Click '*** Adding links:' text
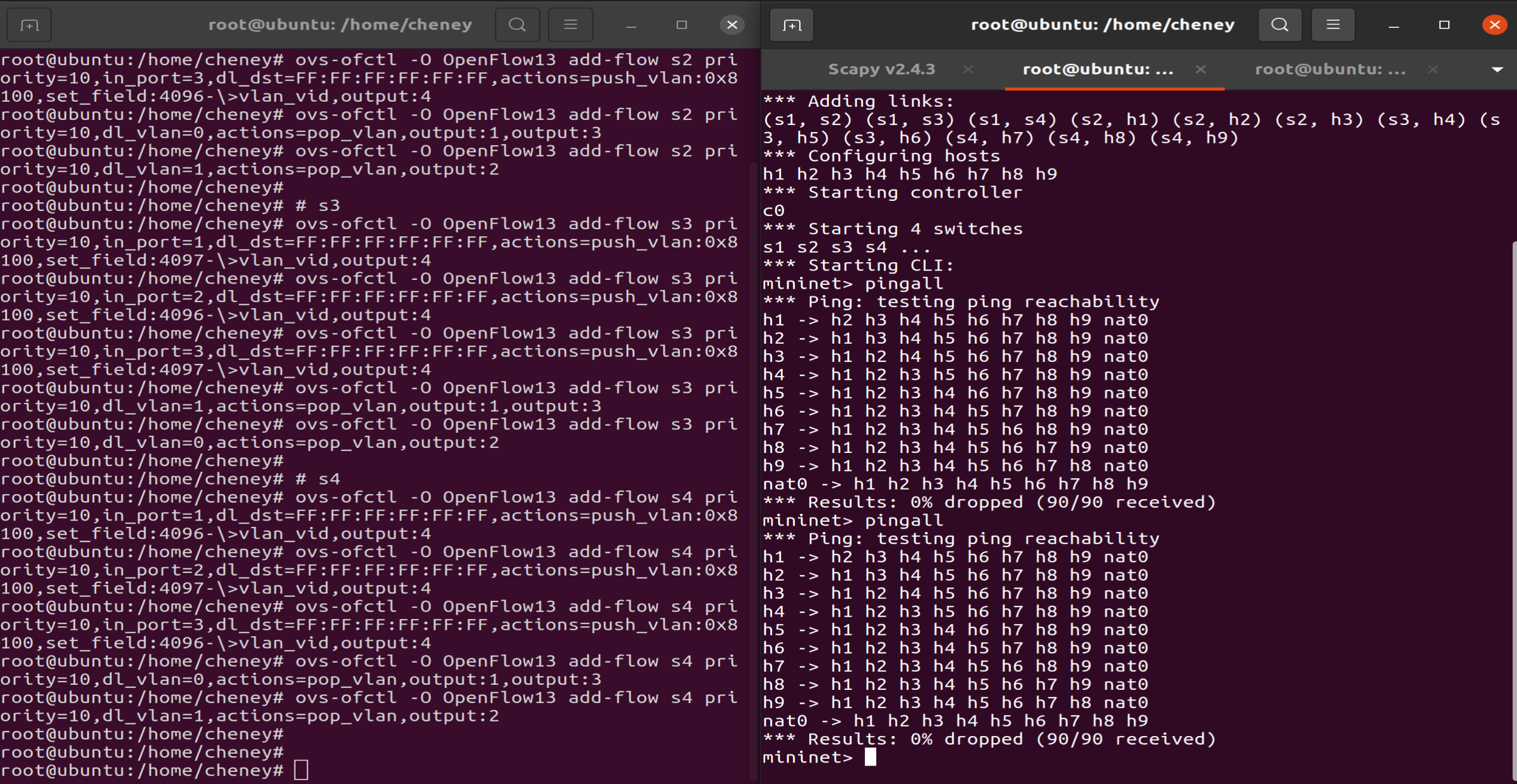 point(858,101)
